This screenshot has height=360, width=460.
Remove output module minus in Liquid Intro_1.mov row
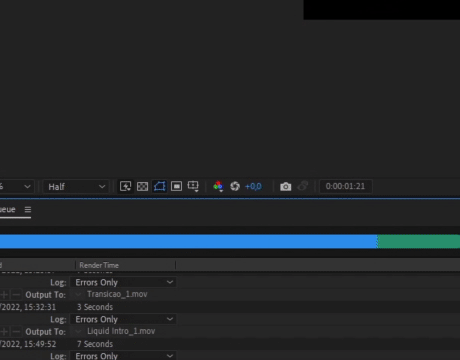point(16,332)
